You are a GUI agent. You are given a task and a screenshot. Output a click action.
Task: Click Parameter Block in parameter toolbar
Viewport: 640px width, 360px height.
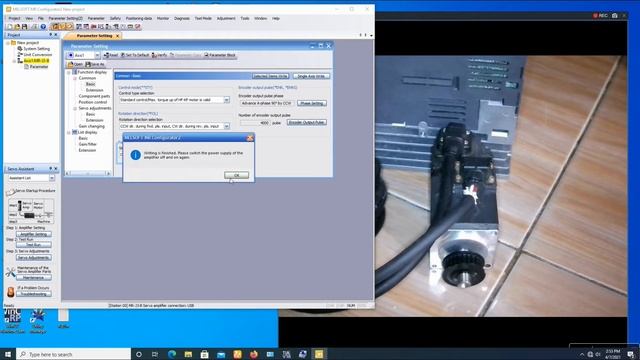(x=220, y=55)
